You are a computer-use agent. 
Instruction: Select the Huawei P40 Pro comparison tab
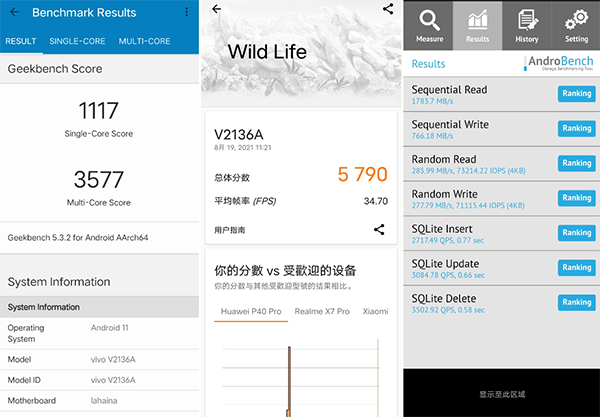point(251,312)
